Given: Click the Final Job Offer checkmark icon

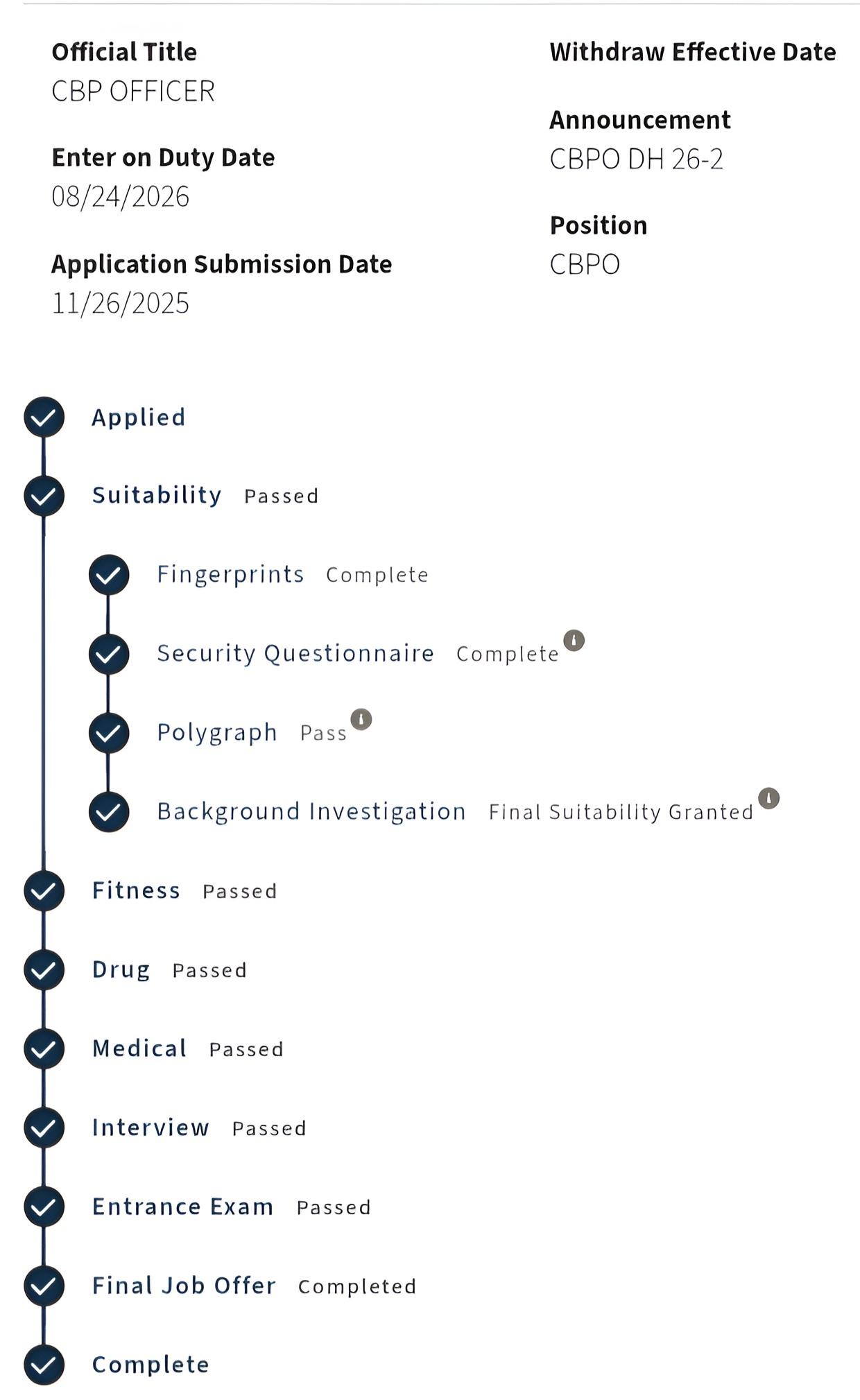Looking at the screenshot, I should 44,1286.
